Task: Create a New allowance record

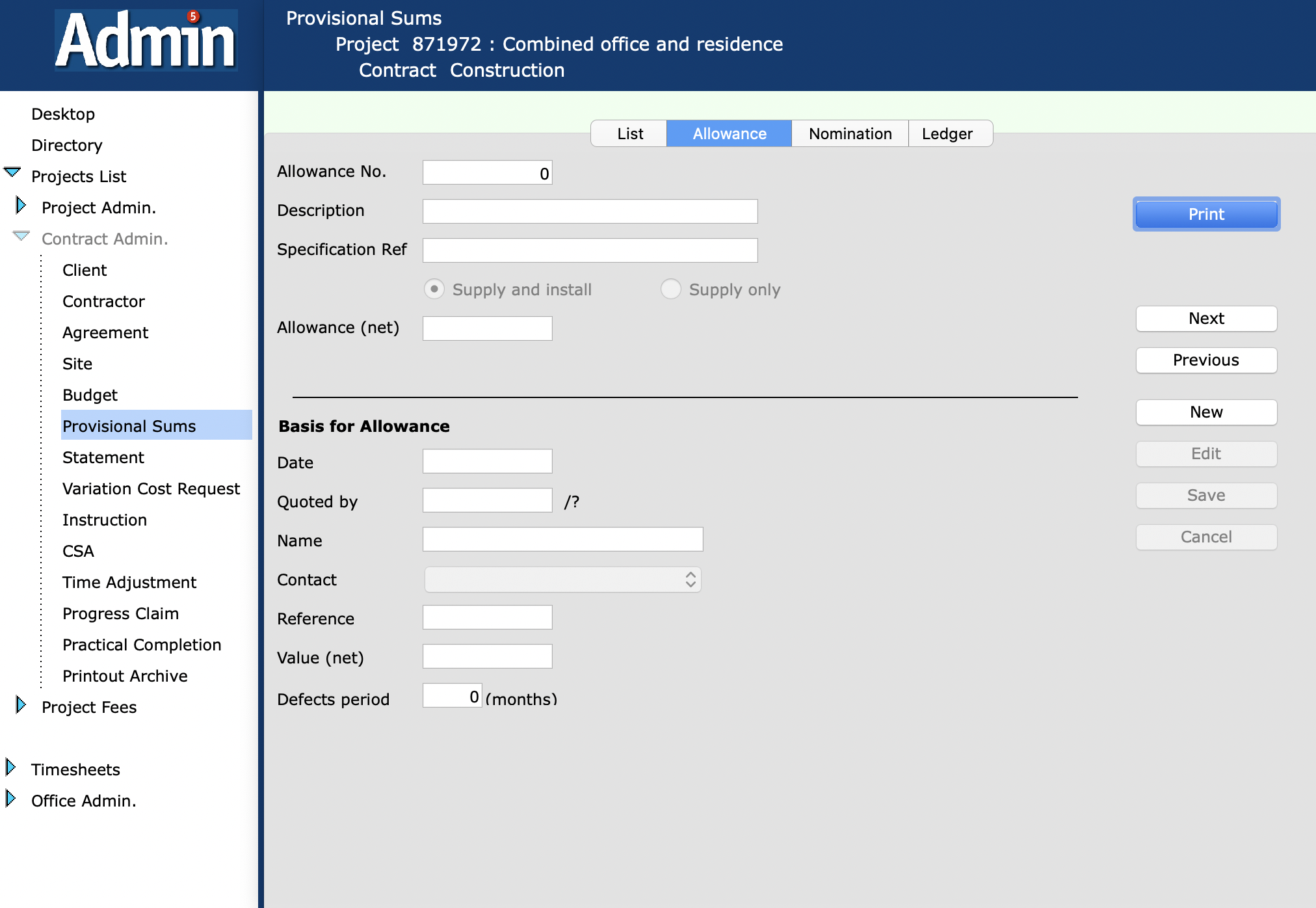Action: [1205, 412]
